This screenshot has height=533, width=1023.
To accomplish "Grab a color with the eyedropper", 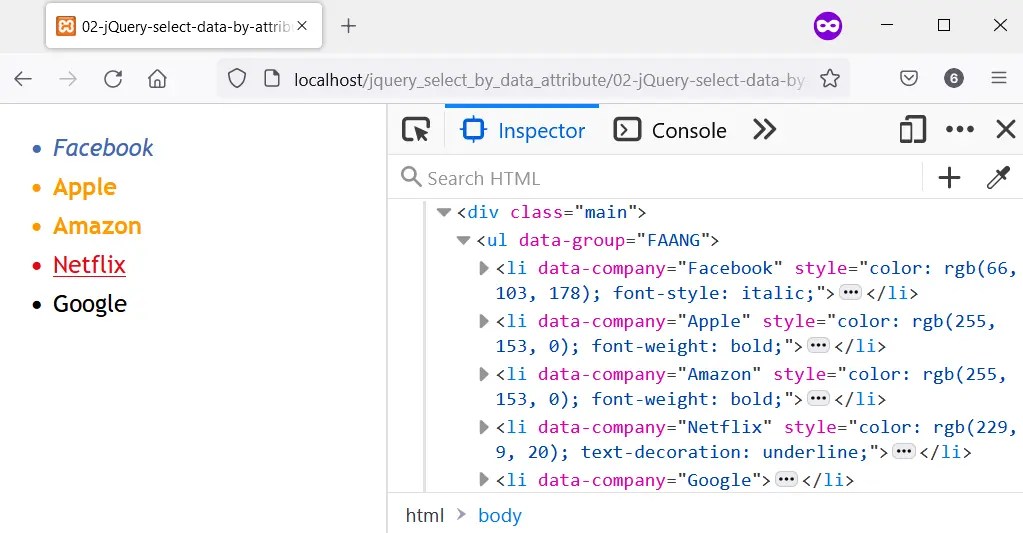I will tap(998, 177).
